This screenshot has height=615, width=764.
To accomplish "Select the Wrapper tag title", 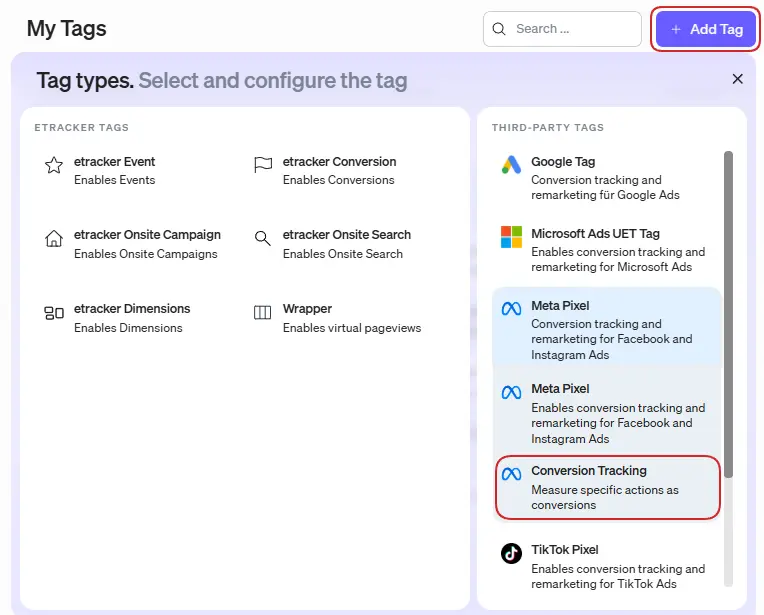I will tap(307, 309).
